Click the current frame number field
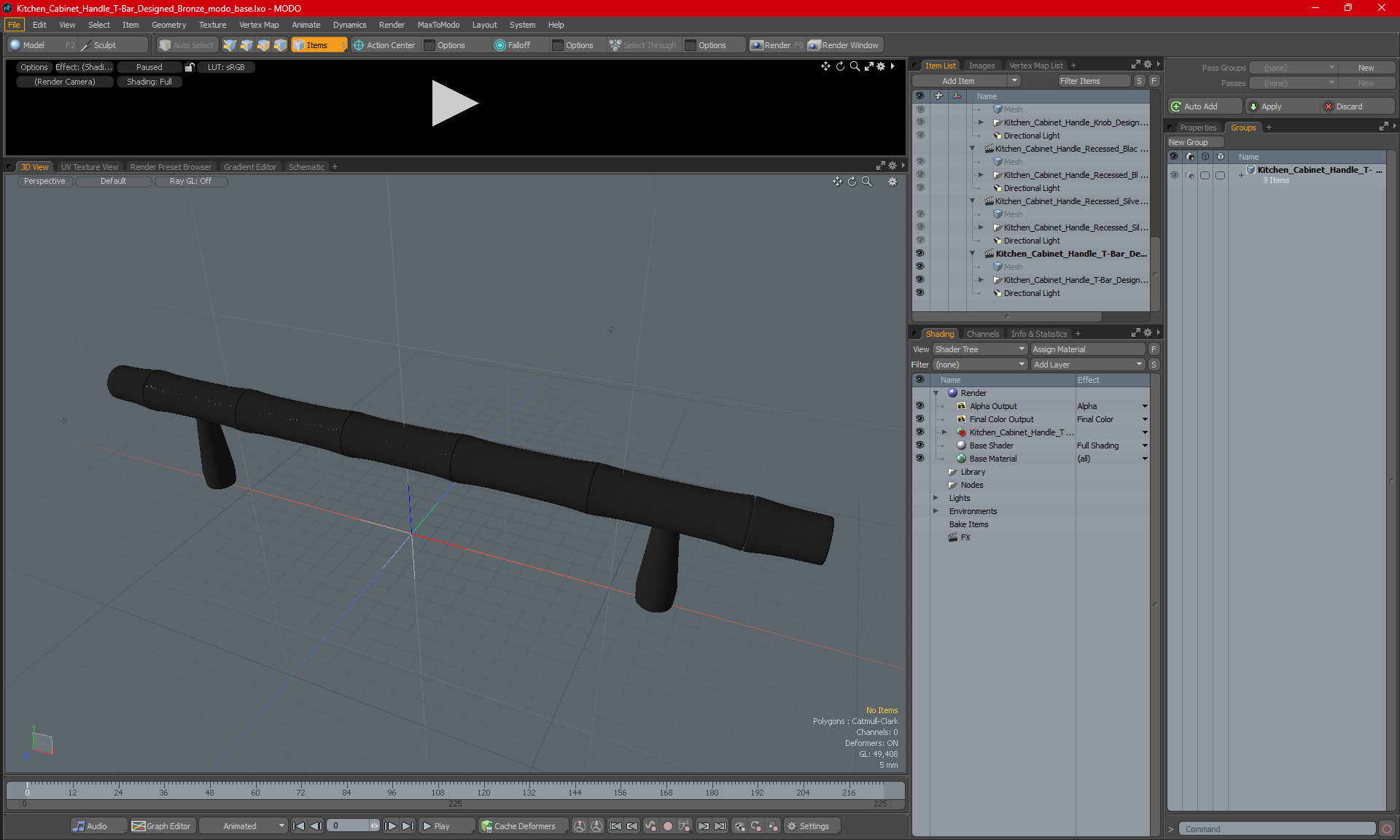This screenshot has width=1400, height=840. [349, 826]
